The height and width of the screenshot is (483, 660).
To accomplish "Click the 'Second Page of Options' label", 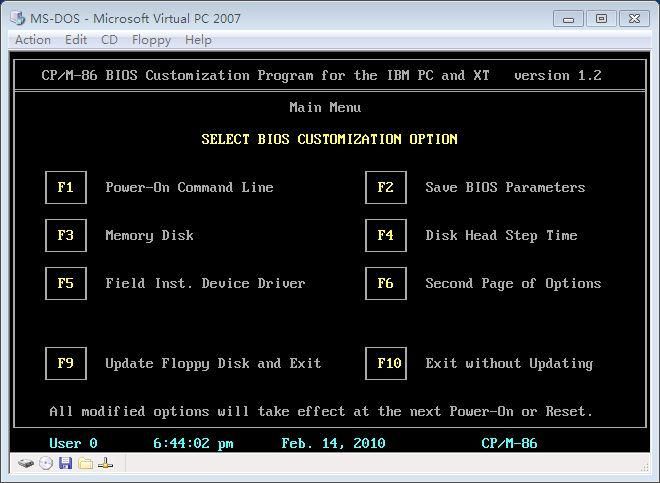I will [513, 284].
